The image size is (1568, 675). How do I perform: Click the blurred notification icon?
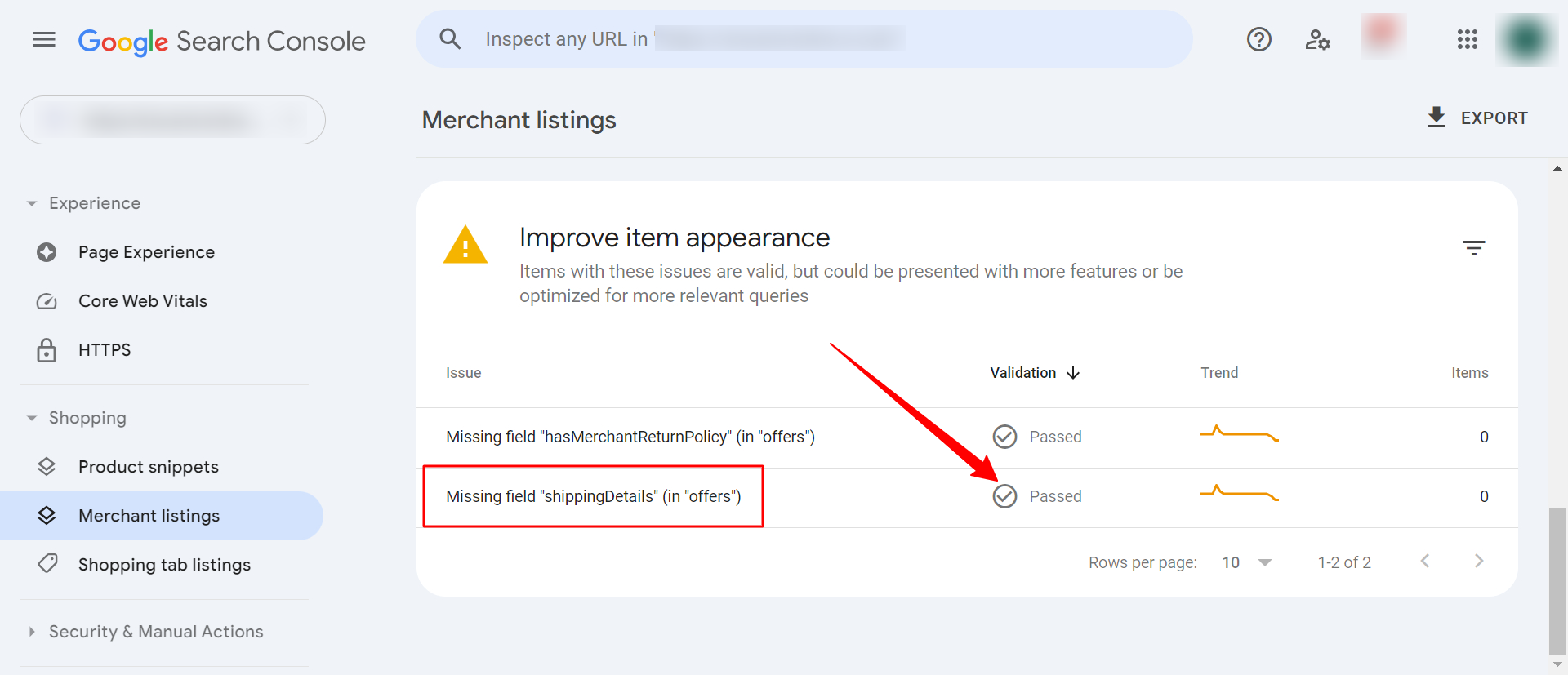pos(1382,36)
